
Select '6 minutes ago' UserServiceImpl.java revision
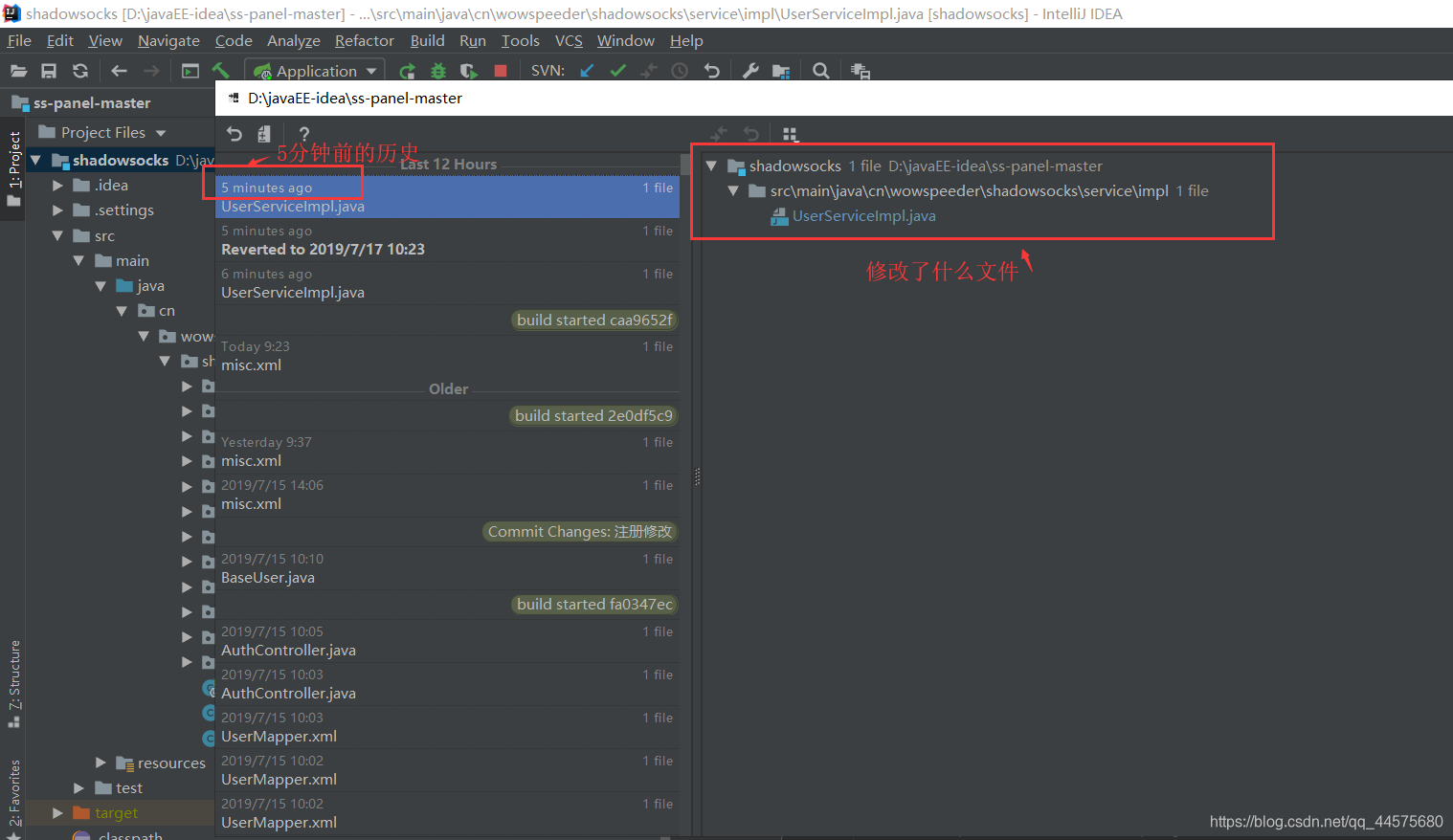click(x=447, y=283)
